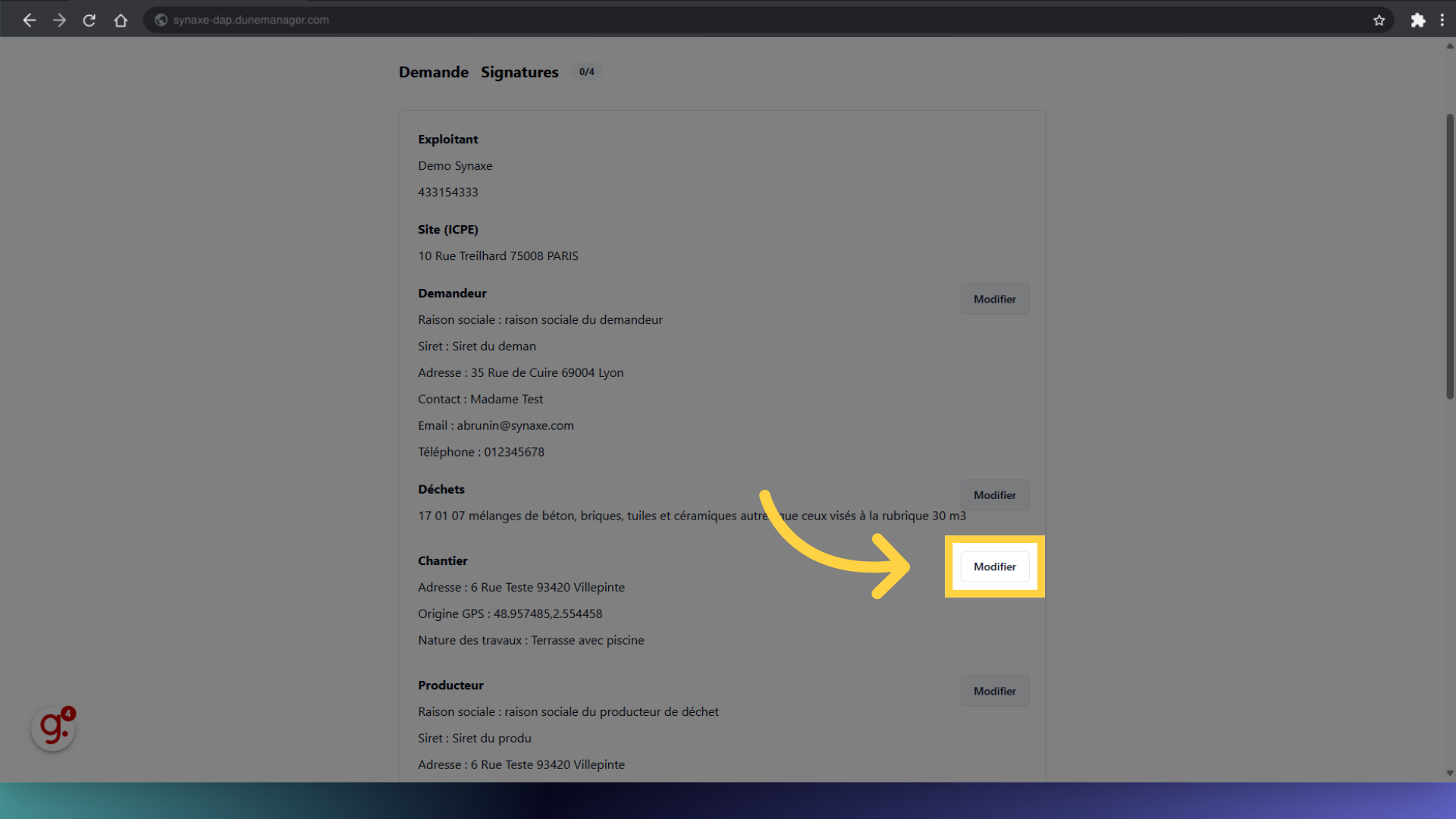The image size is (1456, 819).
Task: Open the browser three-dot menu
Action: (1442, 20)
